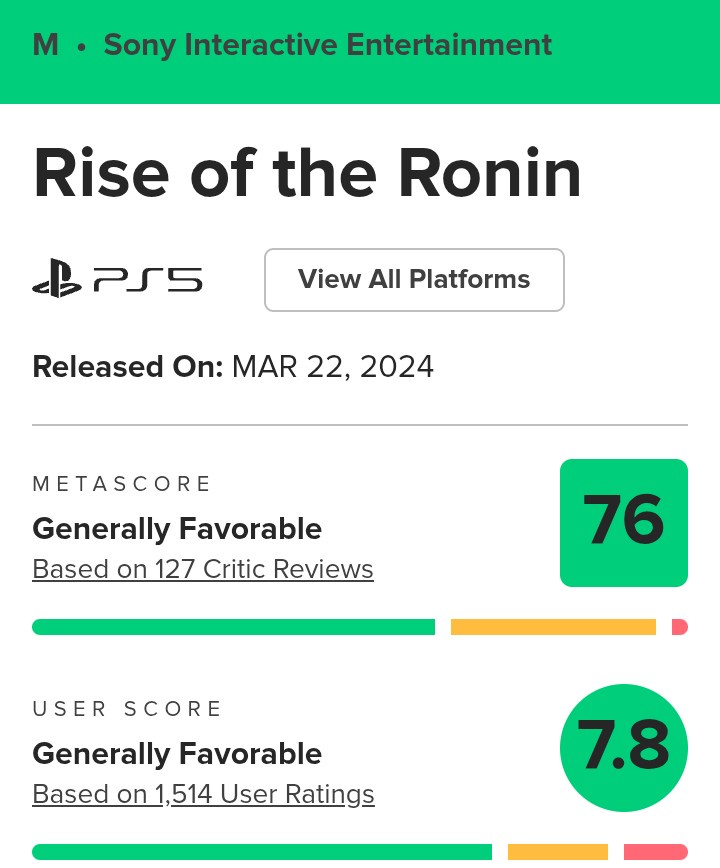Open Based on 127 Critic Reviews link

203,569
